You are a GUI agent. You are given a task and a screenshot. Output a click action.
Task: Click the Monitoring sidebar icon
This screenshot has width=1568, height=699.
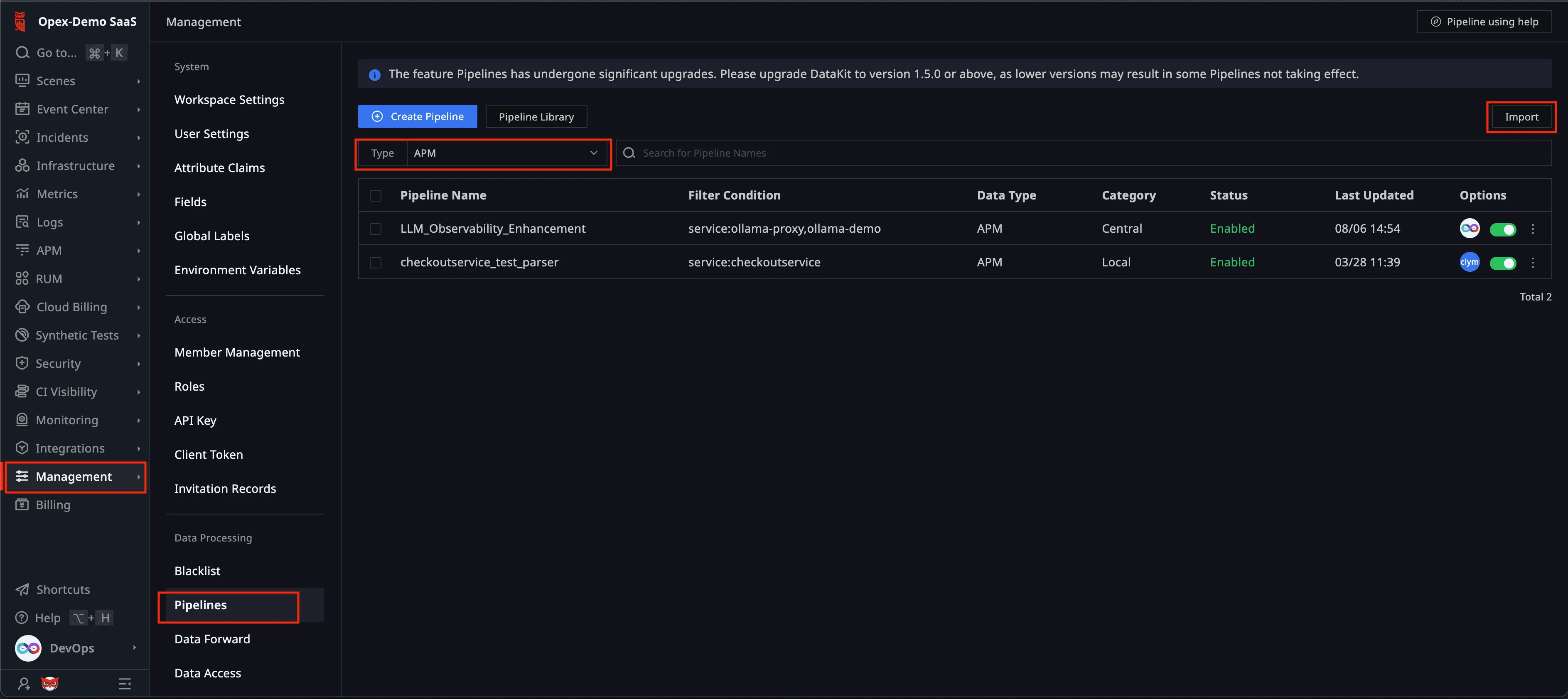pos(22,419)
